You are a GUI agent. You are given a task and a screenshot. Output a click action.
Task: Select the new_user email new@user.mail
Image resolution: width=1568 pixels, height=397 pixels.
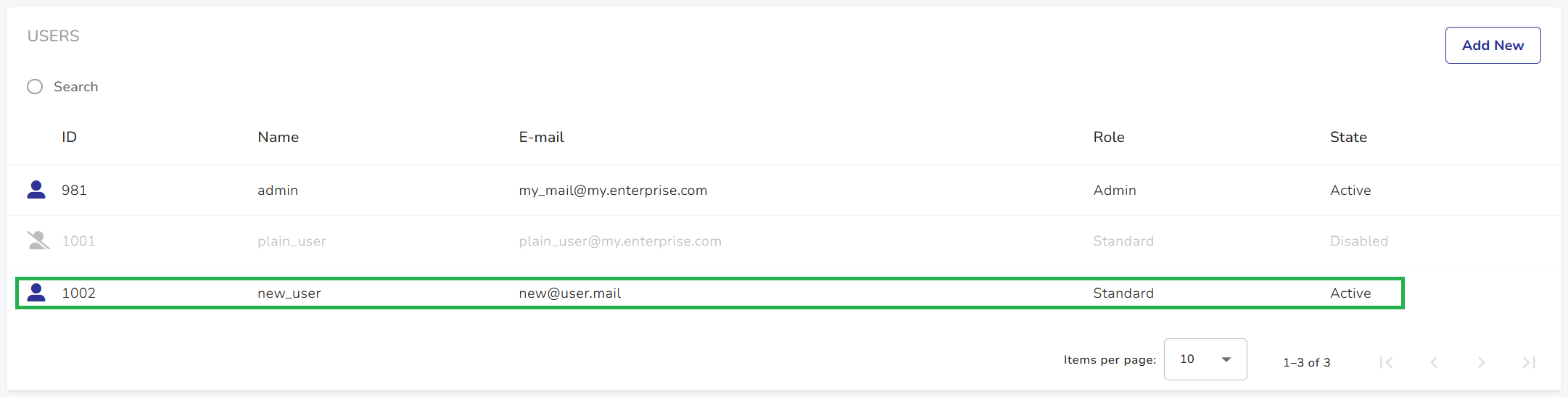pyautogui.click(x=569, y=293)
